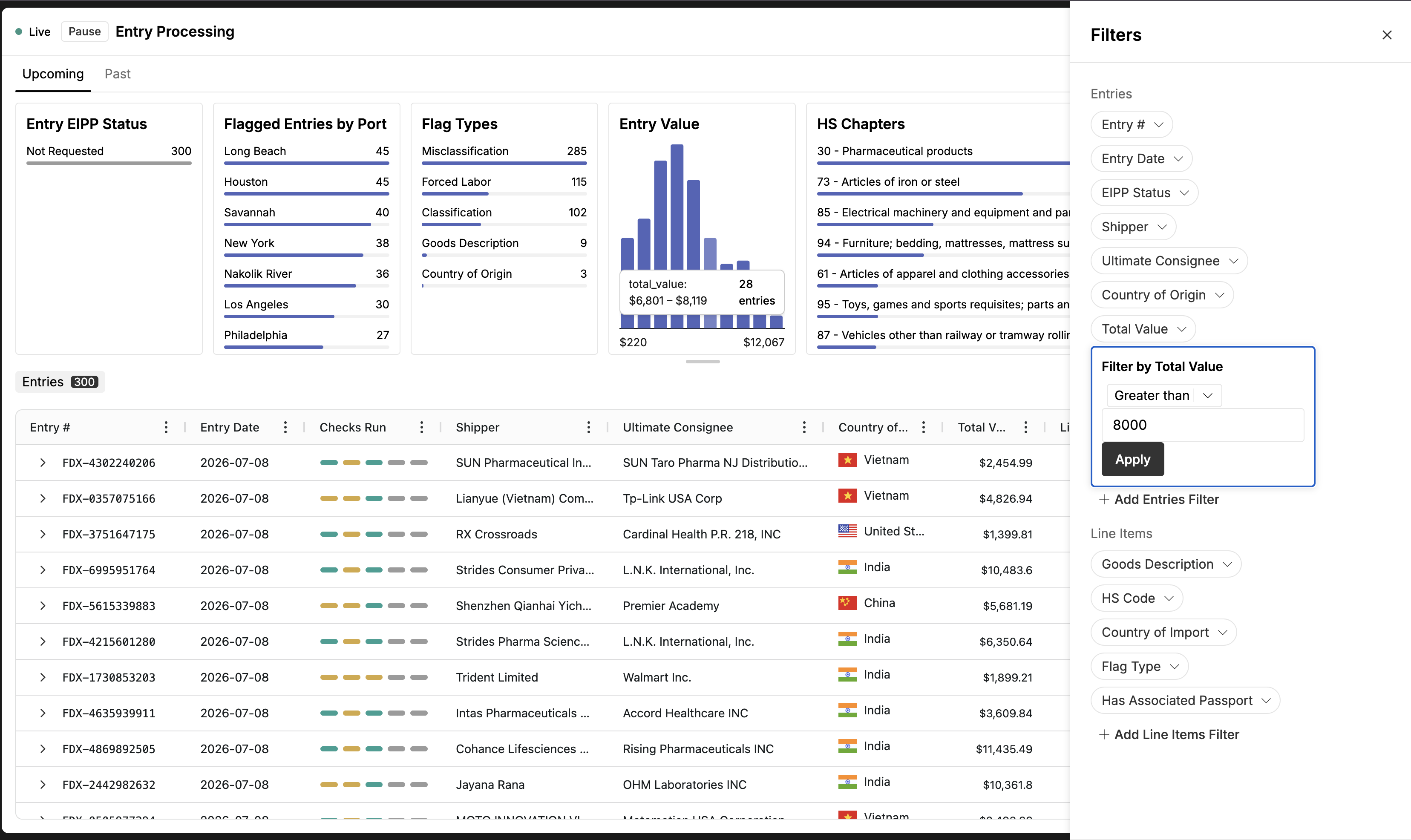The width and height of the screenshot is (1411, 840).
Task: Click the Shipper column header
Action: point(477,427)
